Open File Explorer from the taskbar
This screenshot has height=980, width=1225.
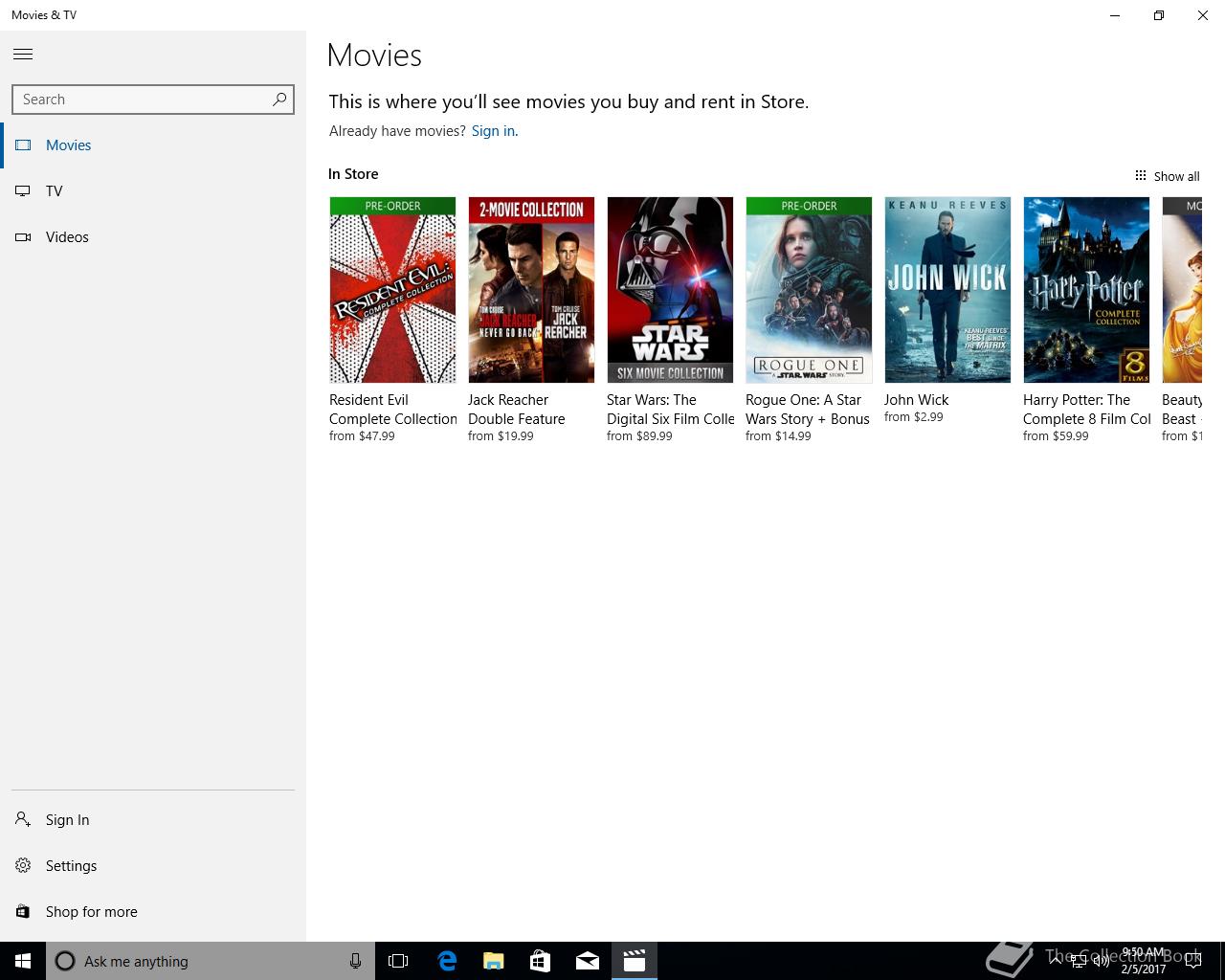pos(494,961)
